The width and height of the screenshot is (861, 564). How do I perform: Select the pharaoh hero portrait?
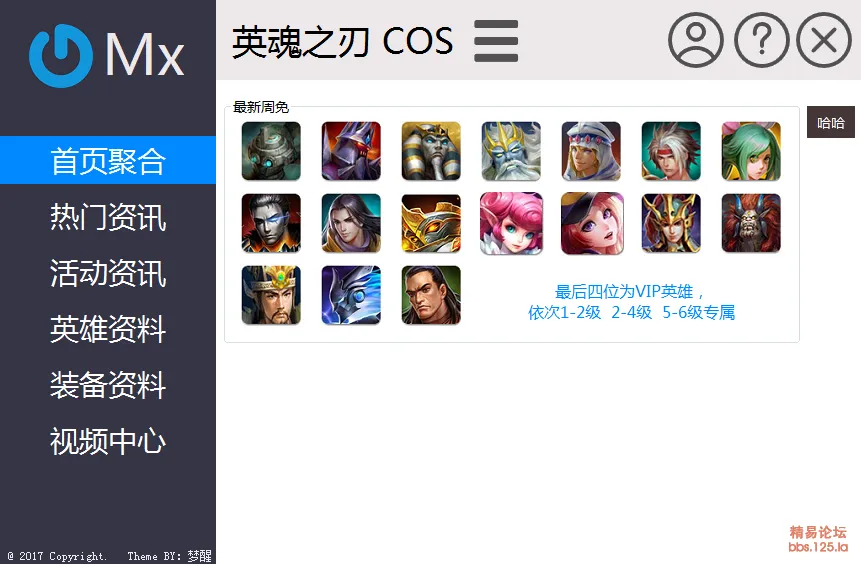[431, 151]
